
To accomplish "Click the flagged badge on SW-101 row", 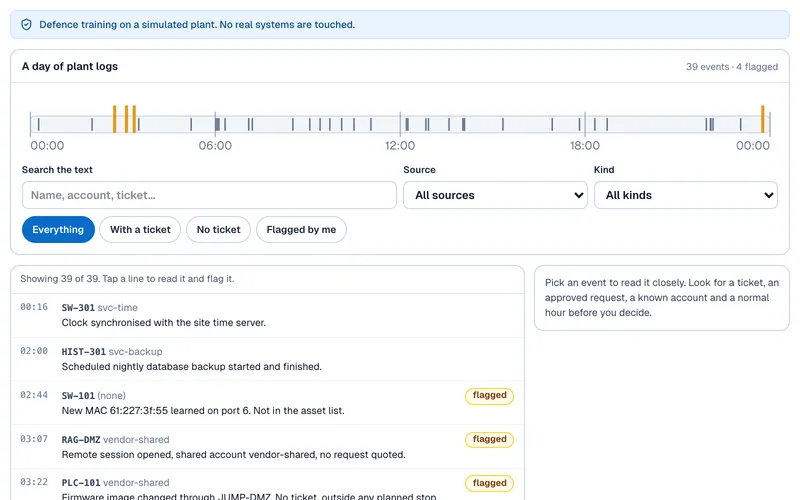I will click(x=489, y=395).
